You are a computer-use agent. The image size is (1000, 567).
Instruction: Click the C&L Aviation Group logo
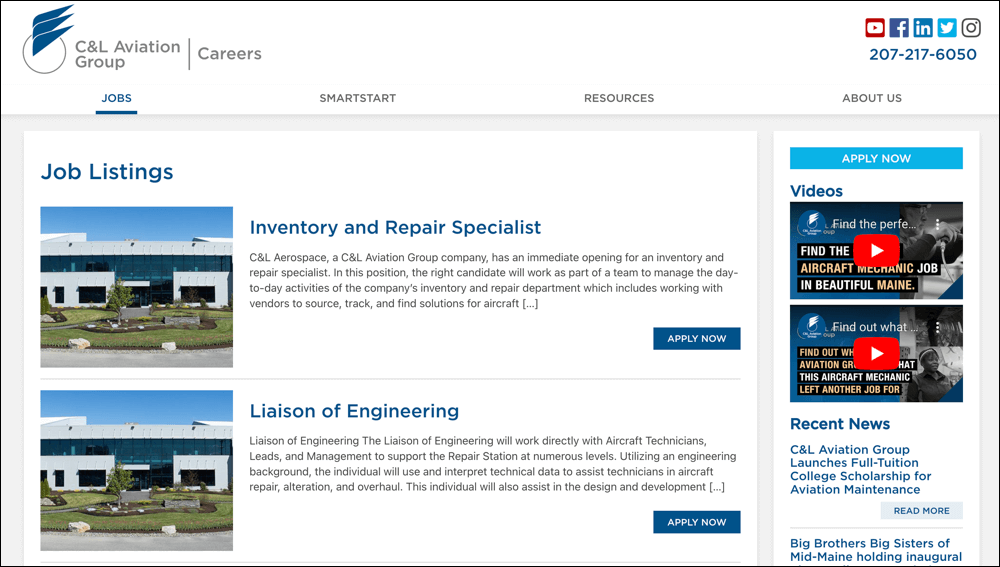point(102,41)
